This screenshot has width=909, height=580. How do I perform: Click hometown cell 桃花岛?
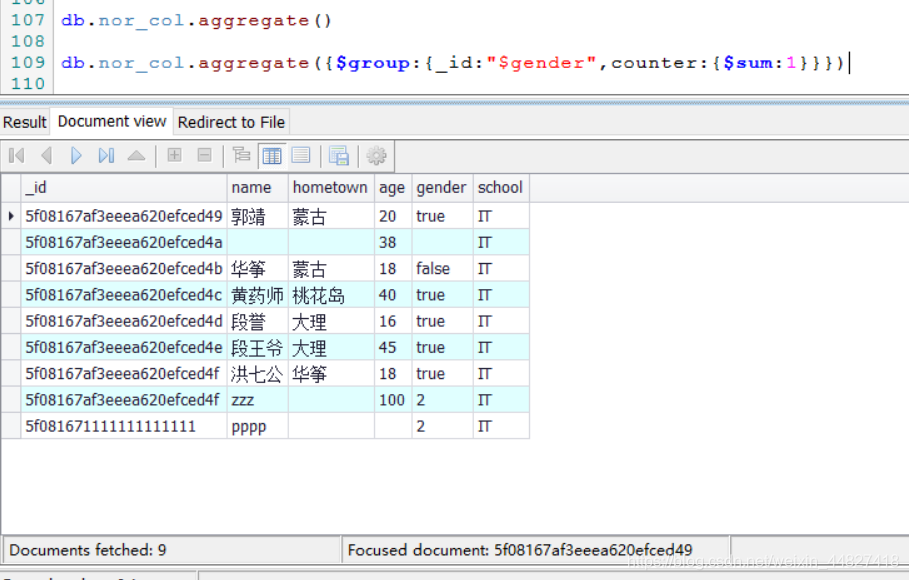click(x=332, y=295)
